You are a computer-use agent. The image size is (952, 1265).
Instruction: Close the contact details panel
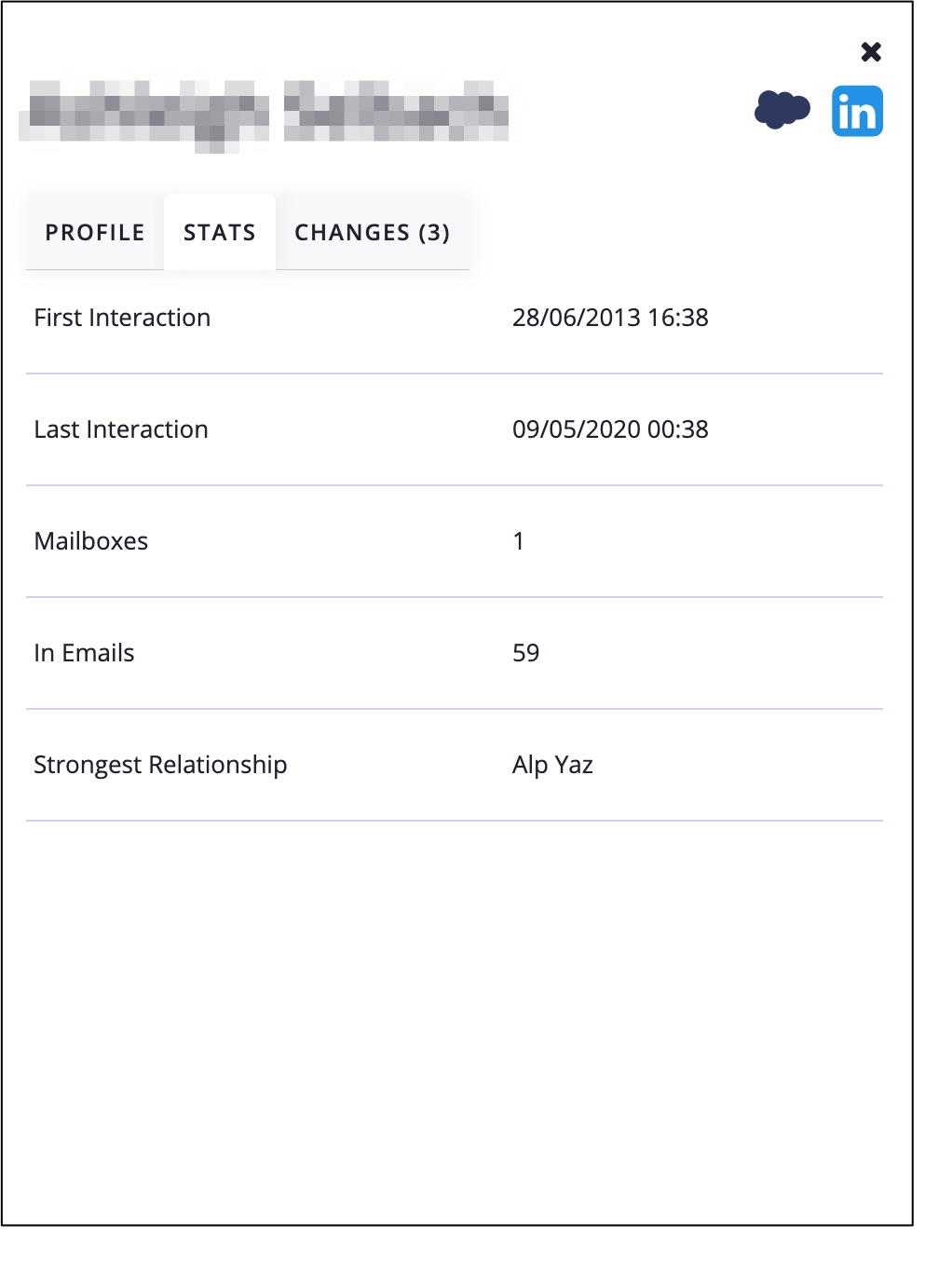[871, 52]
